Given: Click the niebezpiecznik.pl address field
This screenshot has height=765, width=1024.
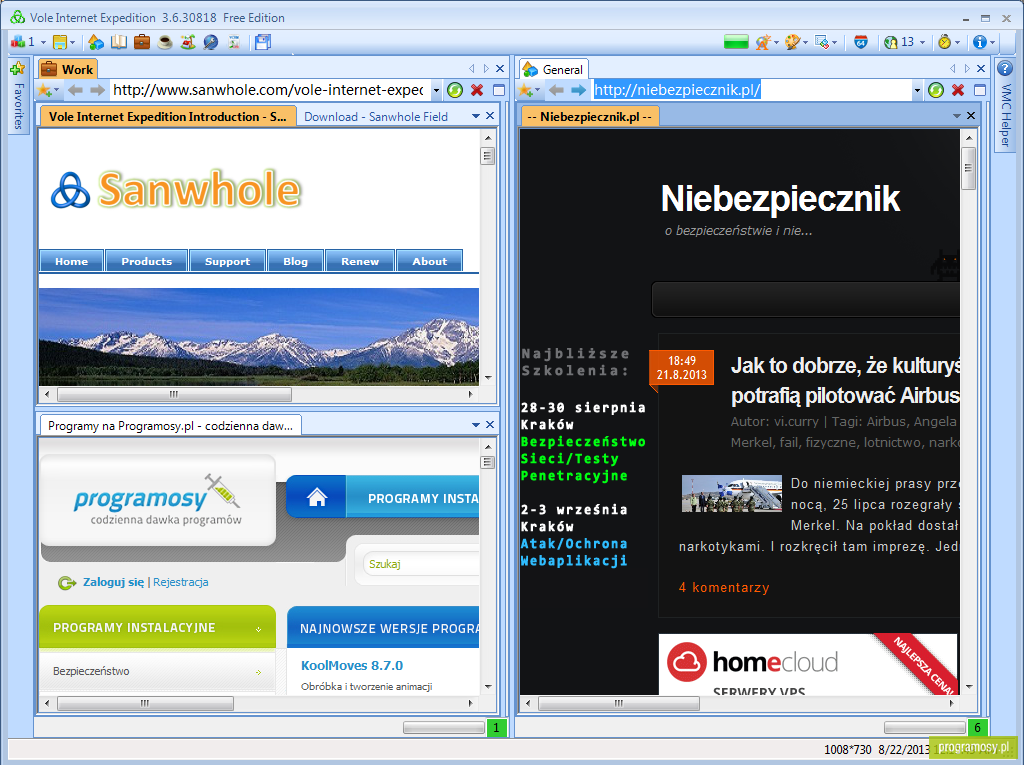Looking at the screenshot, I should tap(752, 90).
